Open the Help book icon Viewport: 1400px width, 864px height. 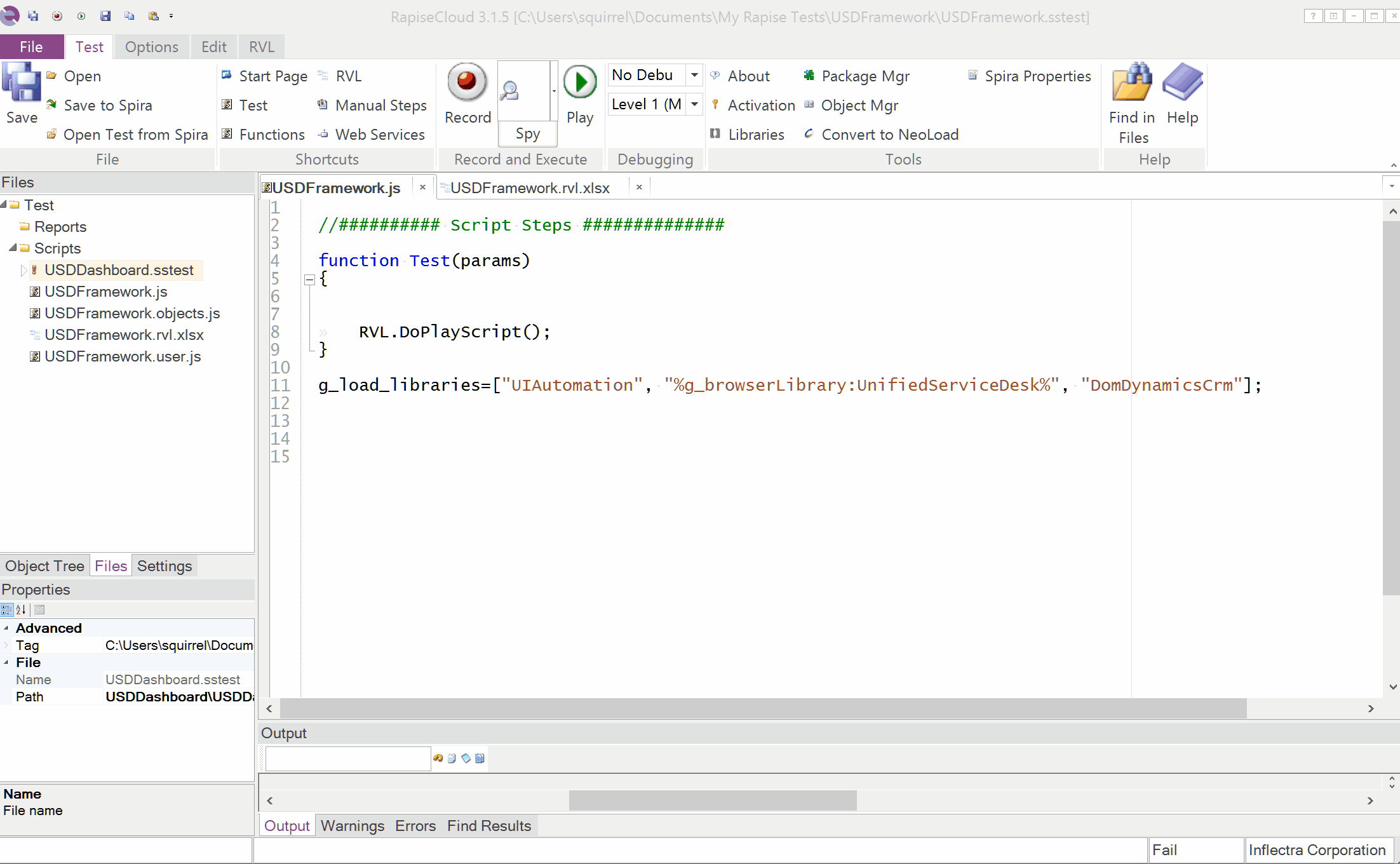coord(1182,84)
